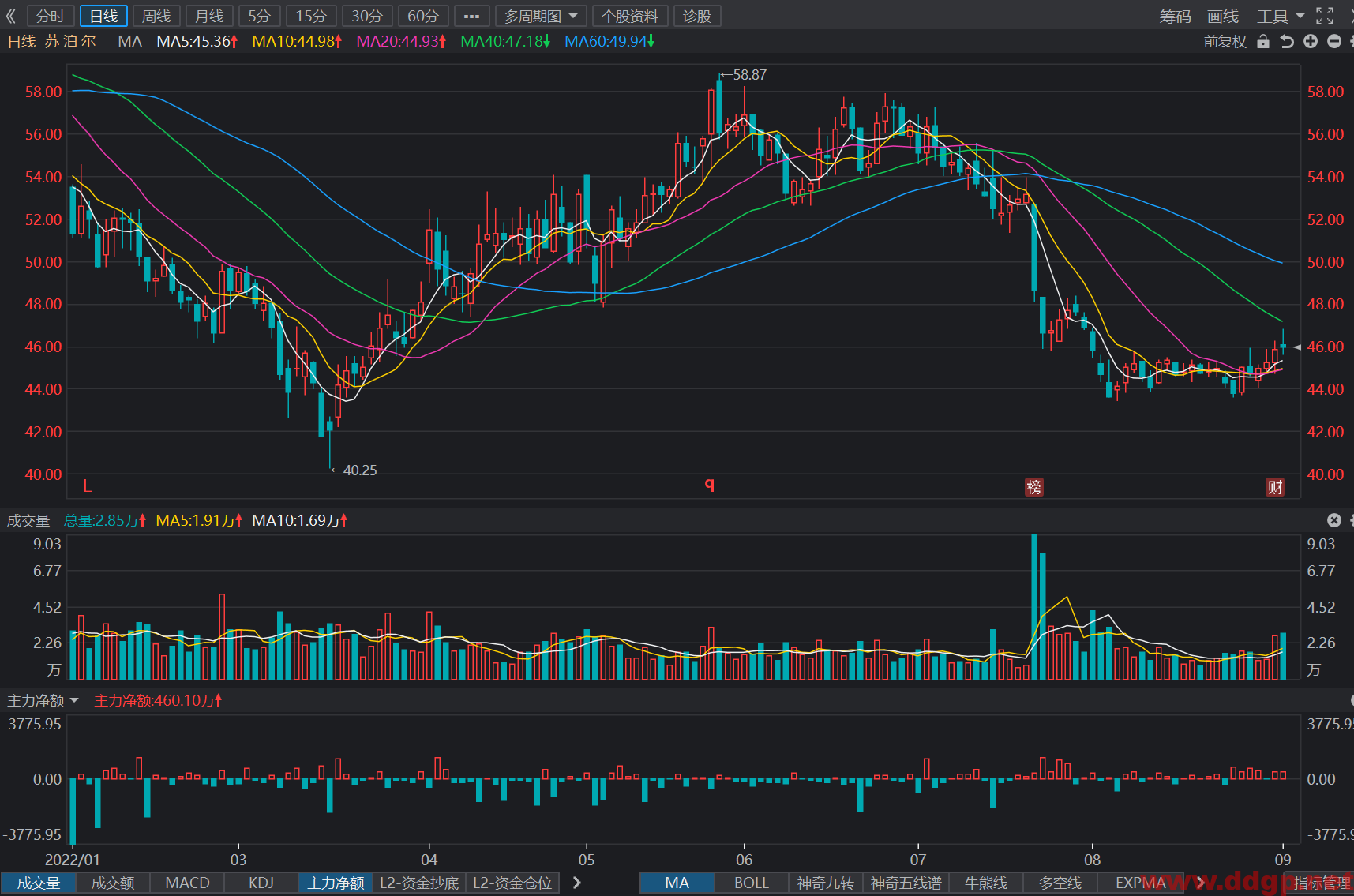This screenshot has width=1354, height=896.
Task: Open the 个股资料 stock info button
Action: (x=630, y=16)
